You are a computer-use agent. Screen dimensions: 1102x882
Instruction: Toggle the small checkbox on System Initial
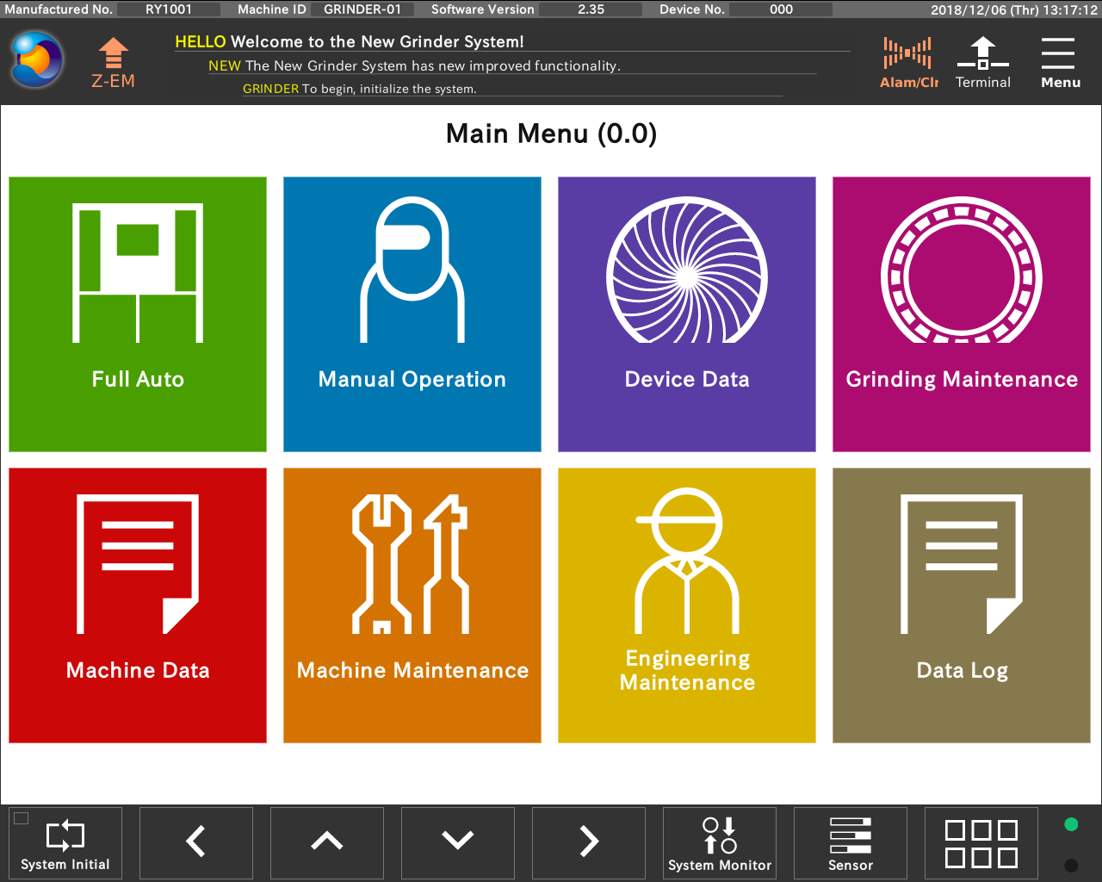click(22, 819)
